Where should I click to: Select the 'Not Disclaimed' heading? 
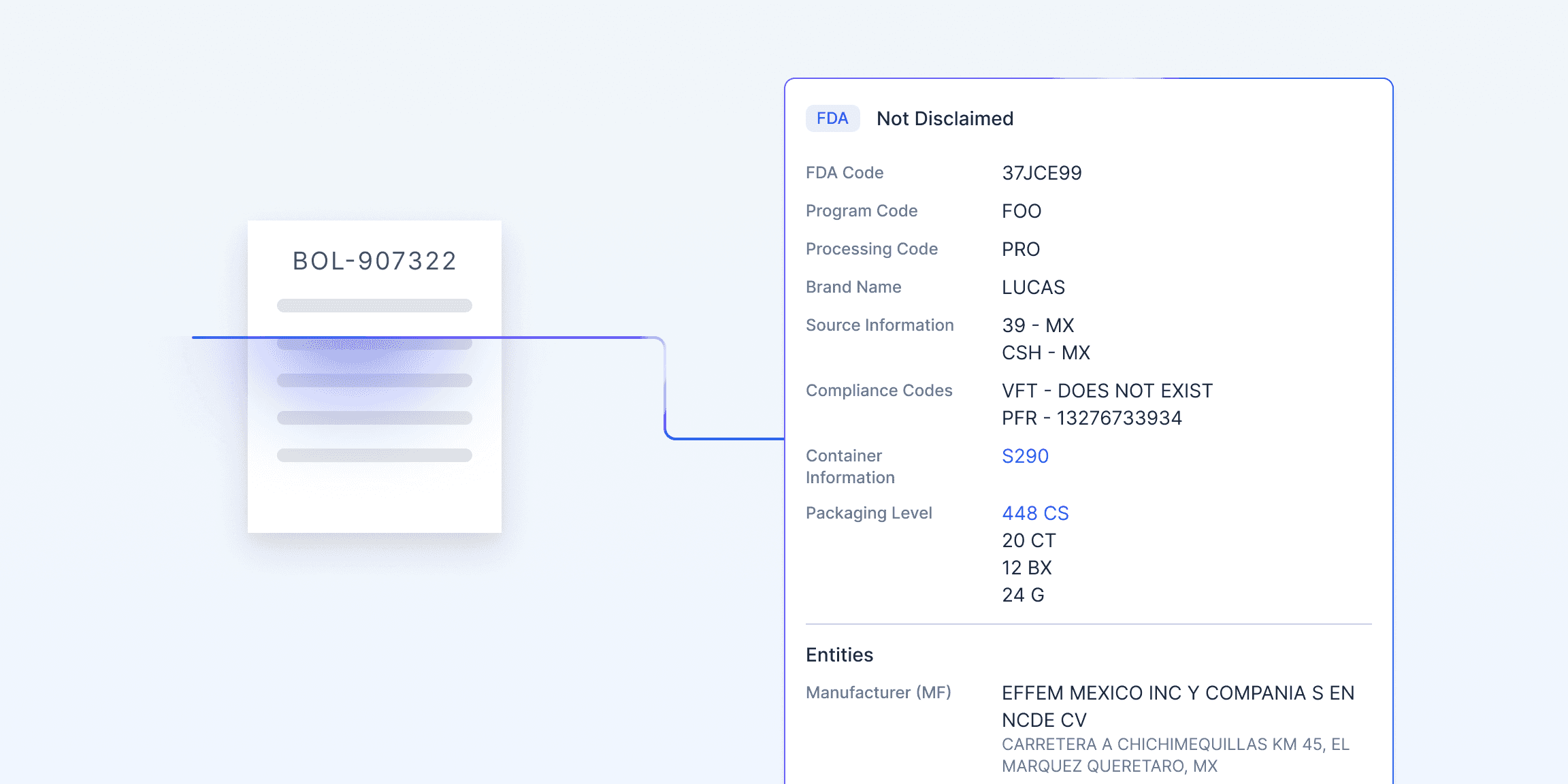[945, 118]
